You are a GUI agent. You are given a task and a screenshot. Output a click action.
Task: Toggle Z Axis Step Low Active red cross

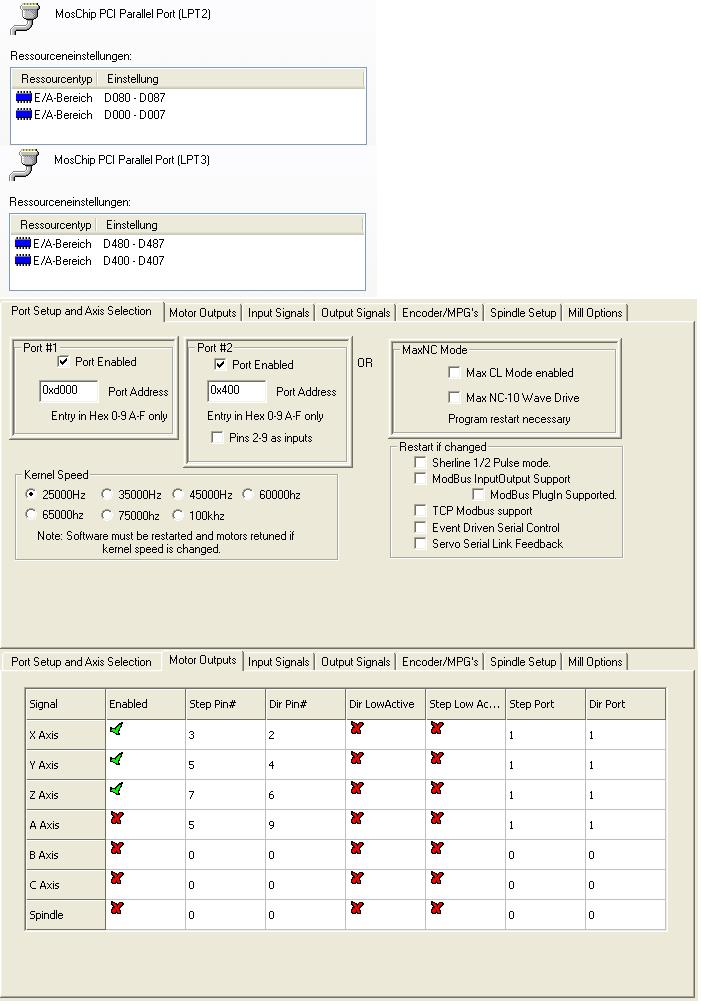pos(437,788)
